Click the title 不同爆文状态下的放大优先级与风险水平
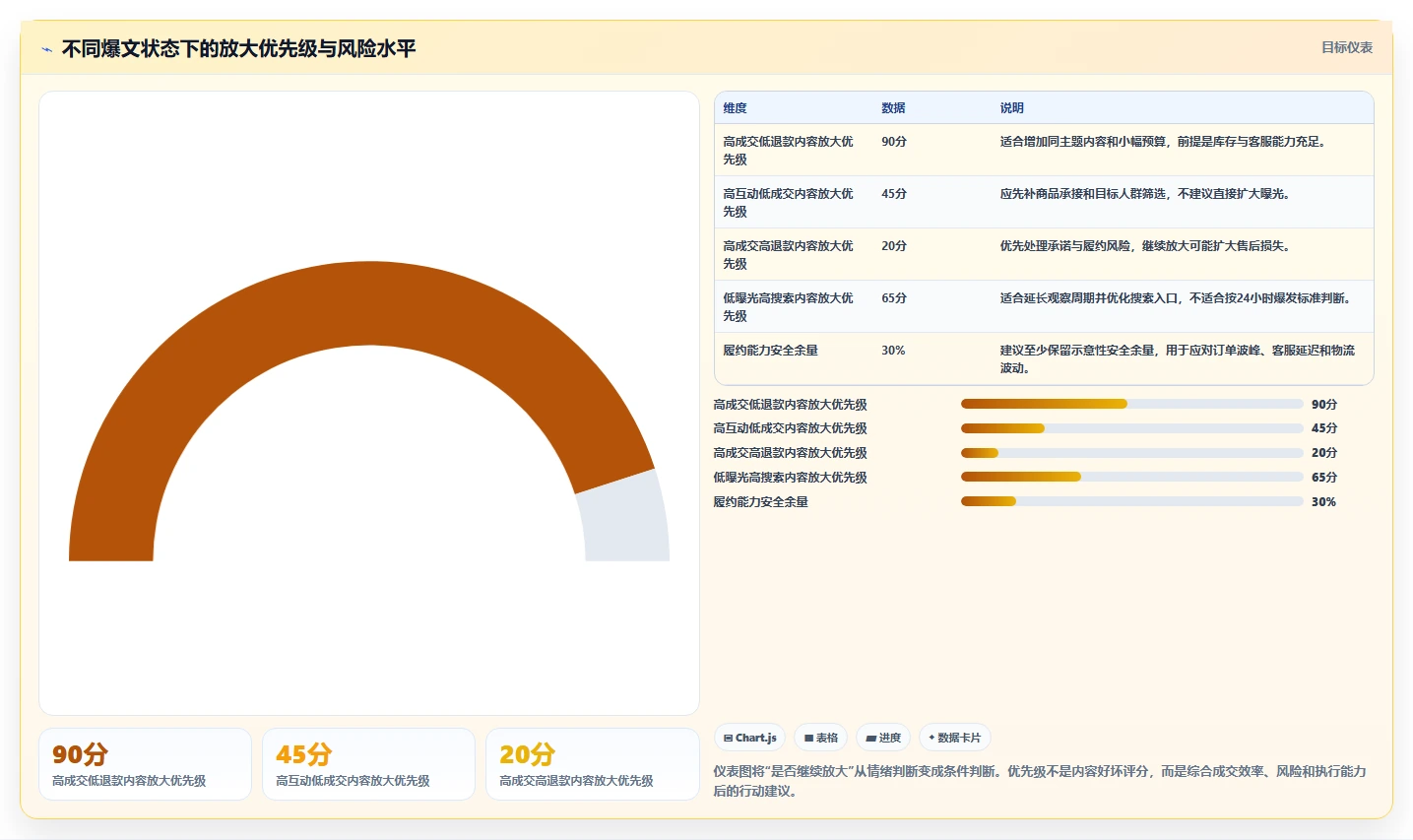Image resolution: width=1413 pixels, height=840 pixels. click(x=238, y=48)
